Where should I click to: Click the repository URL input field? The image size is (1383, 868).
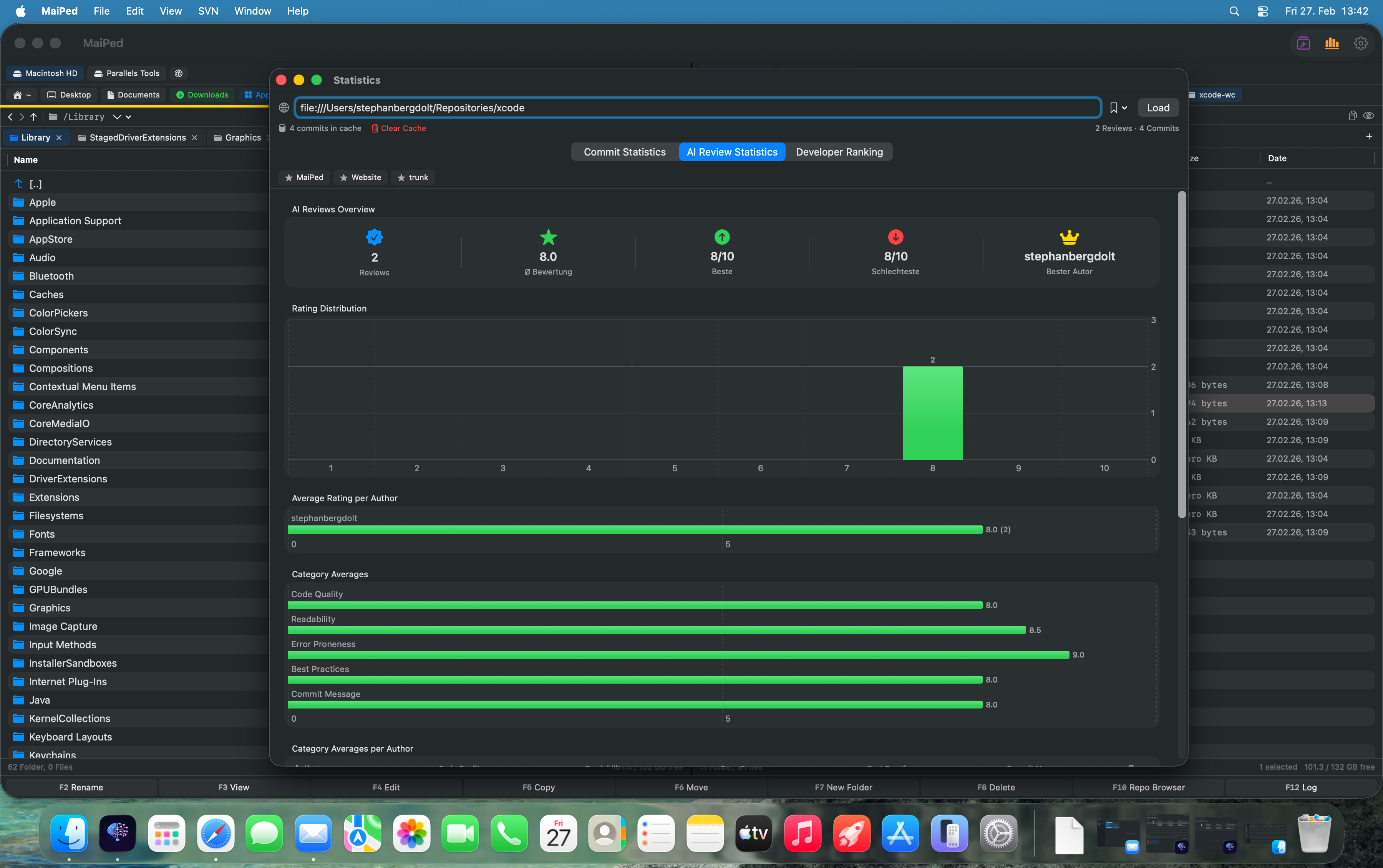pos(697,108)
